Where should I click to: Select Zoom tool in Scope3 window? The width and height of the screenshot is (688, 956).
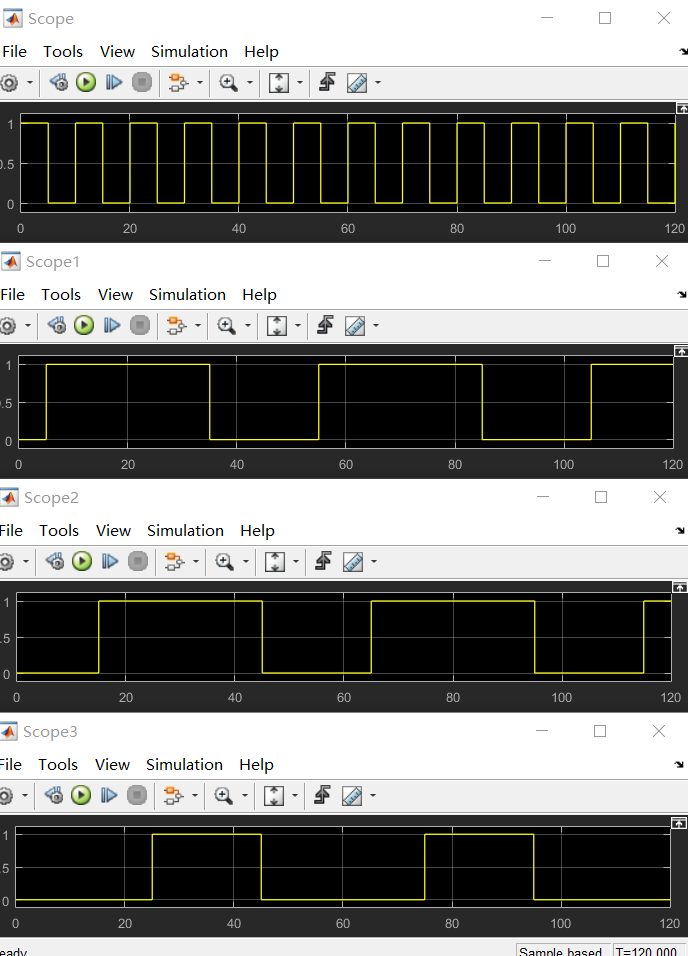pyautogui.click(x=223, y=795)
